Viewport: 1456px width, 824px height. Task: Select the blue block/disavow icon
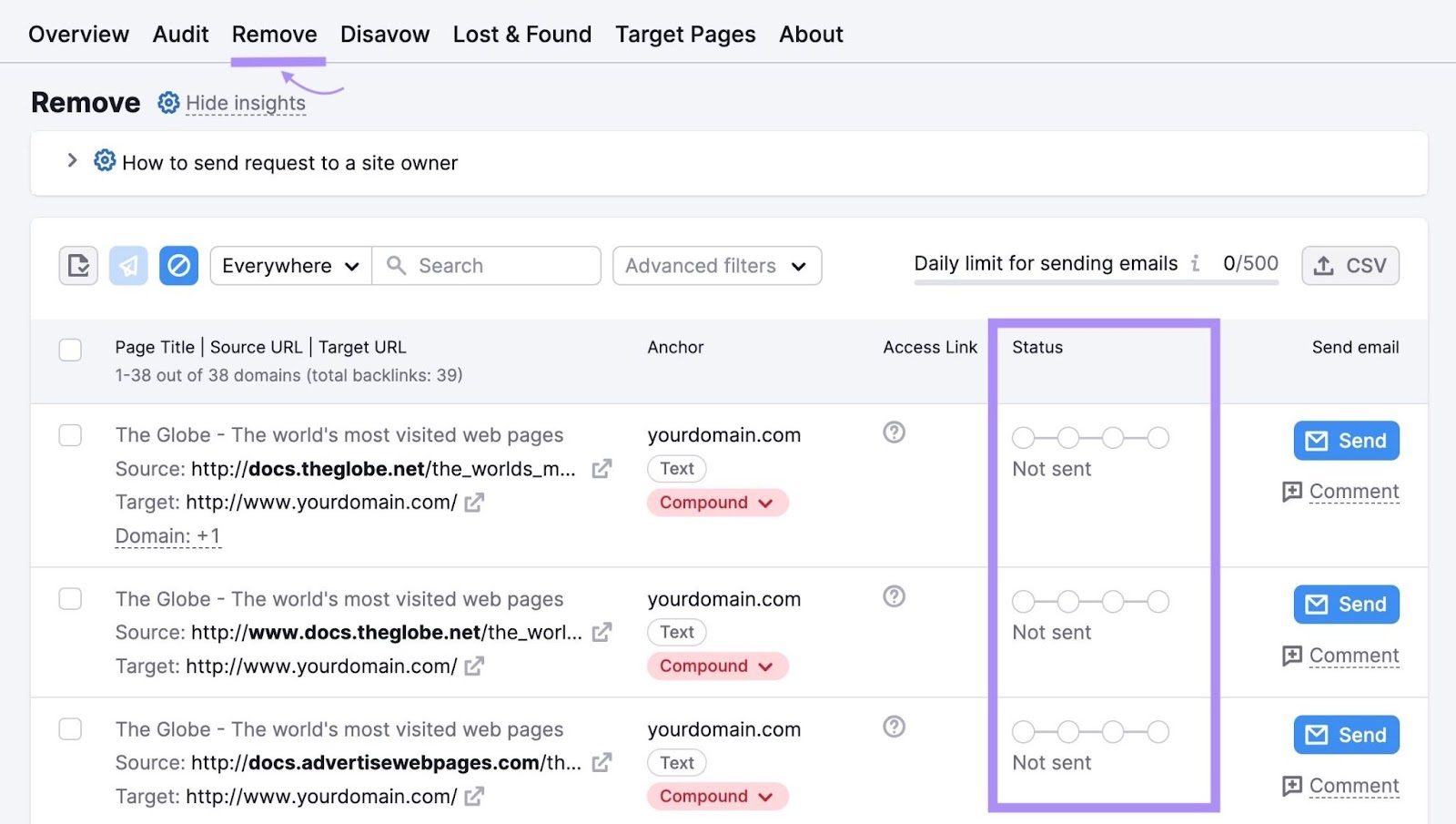tap(178, 265)
